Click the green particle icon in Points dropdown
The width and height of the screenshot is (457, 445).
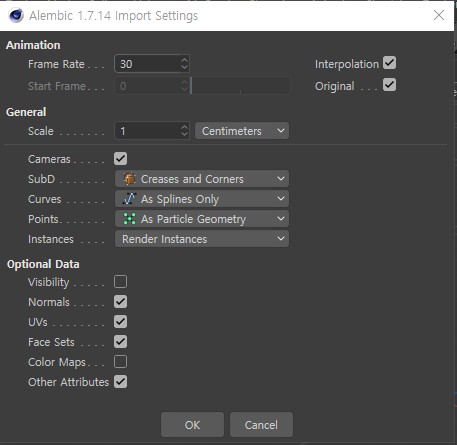pyautogui.click(x=129, y=219)
